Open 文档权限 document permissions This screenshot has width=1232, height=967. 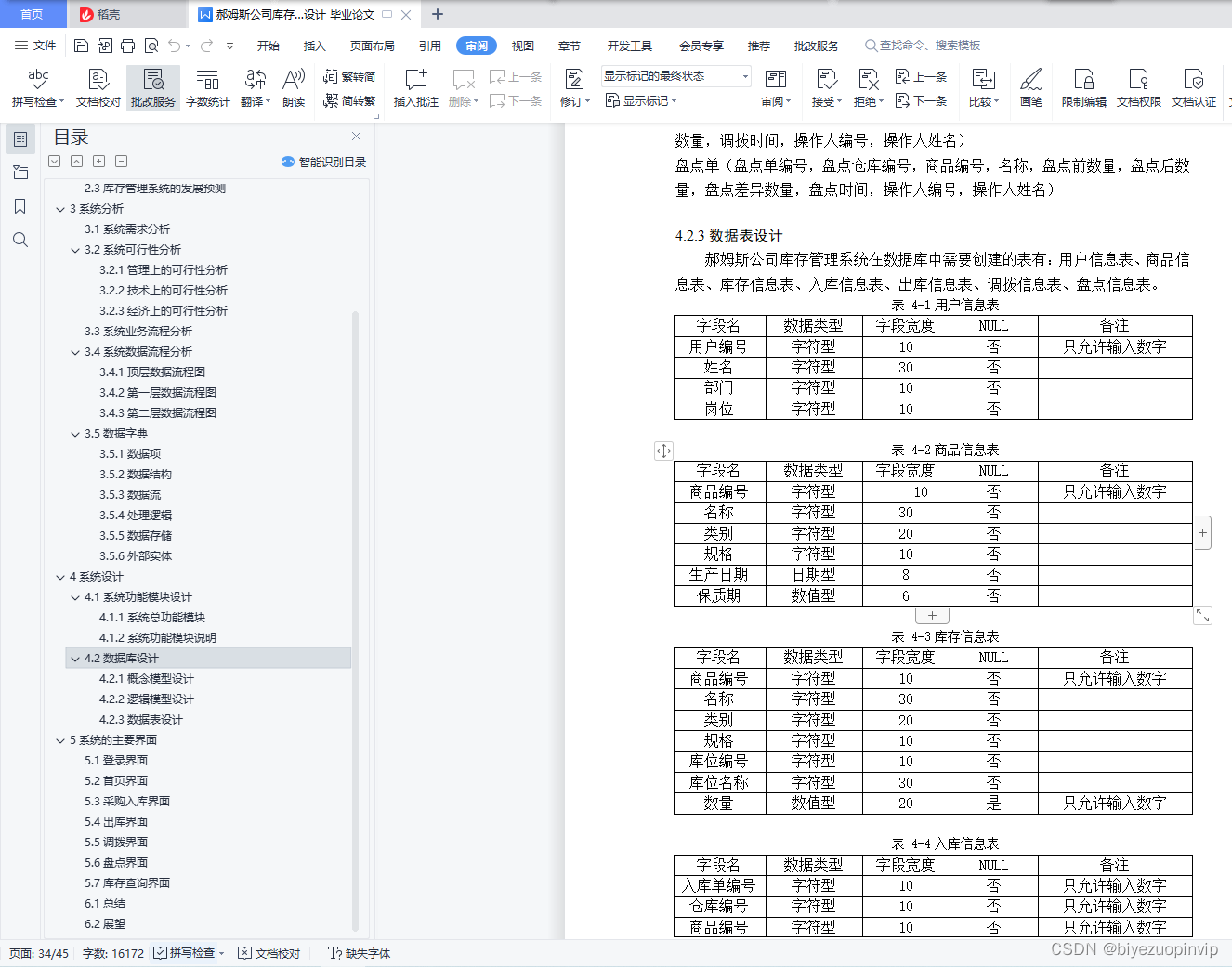click(x=1139, y=89)
